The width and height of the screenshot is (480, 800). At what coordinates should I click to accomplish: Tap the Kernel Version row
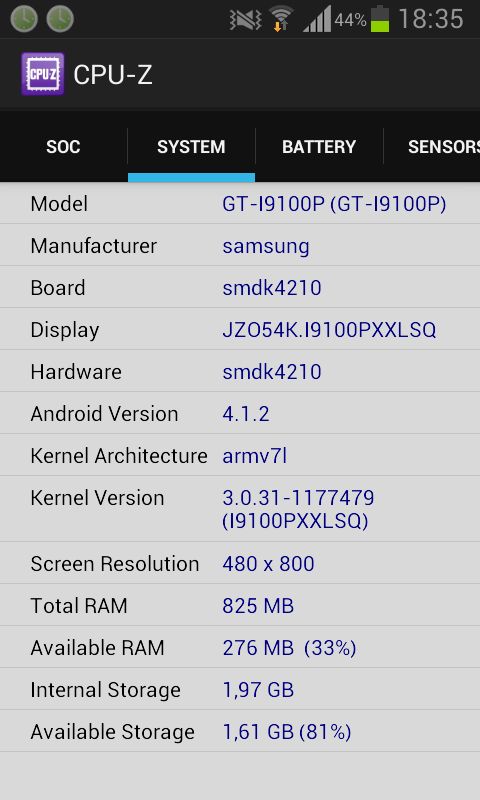point(240,509)
